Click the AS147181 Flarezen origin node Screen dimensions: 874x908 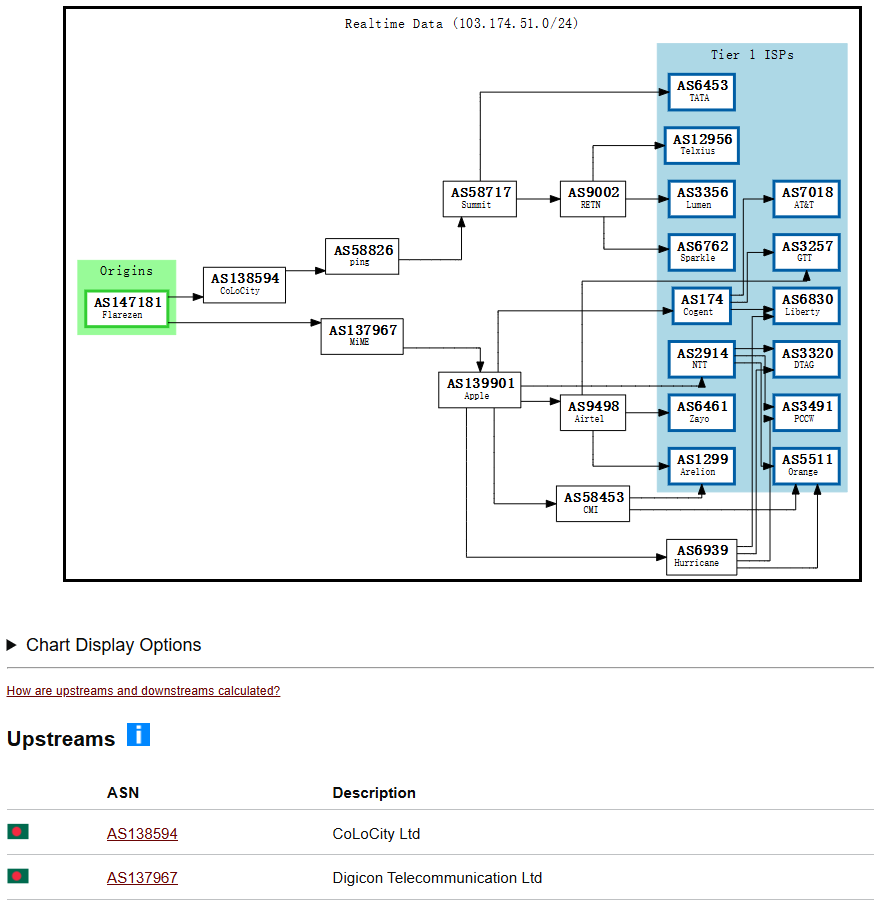(x=126, y=308)
